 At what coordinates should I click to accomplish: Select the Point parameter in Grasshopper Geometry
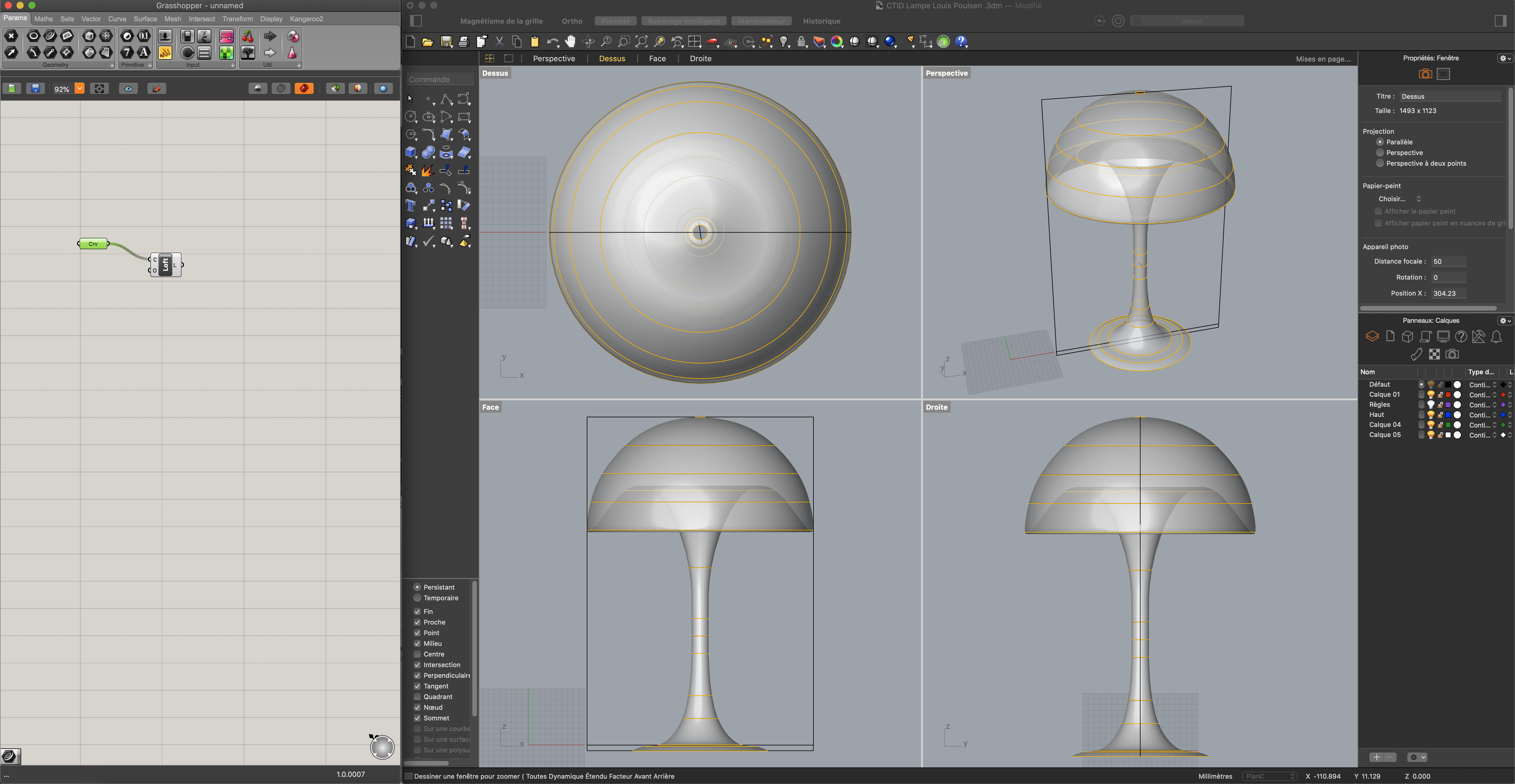[x=11, y=36]
